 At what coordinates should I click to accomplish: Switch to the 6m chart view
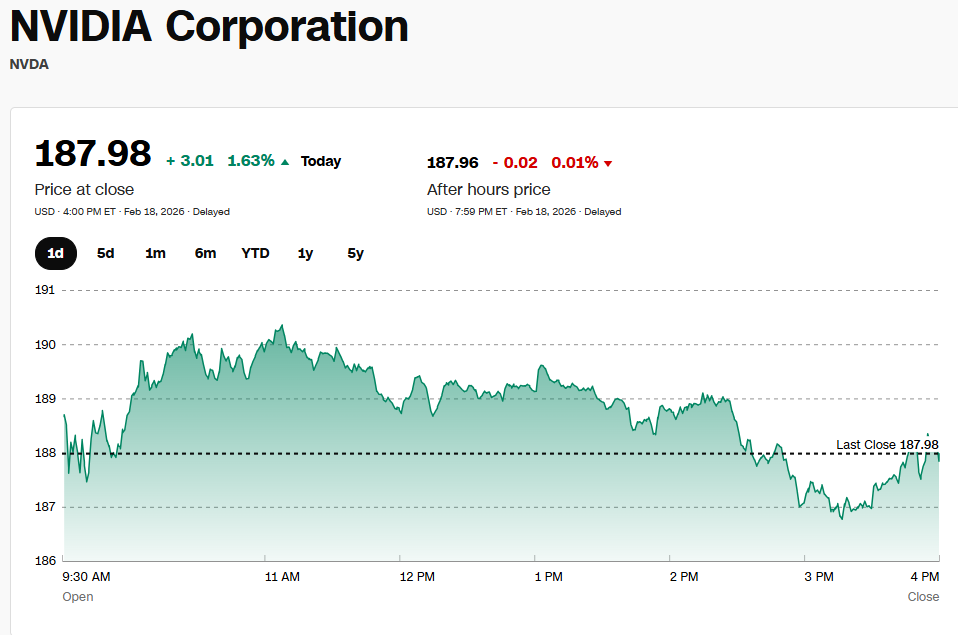pyautogui.click(x=205, y=253)
